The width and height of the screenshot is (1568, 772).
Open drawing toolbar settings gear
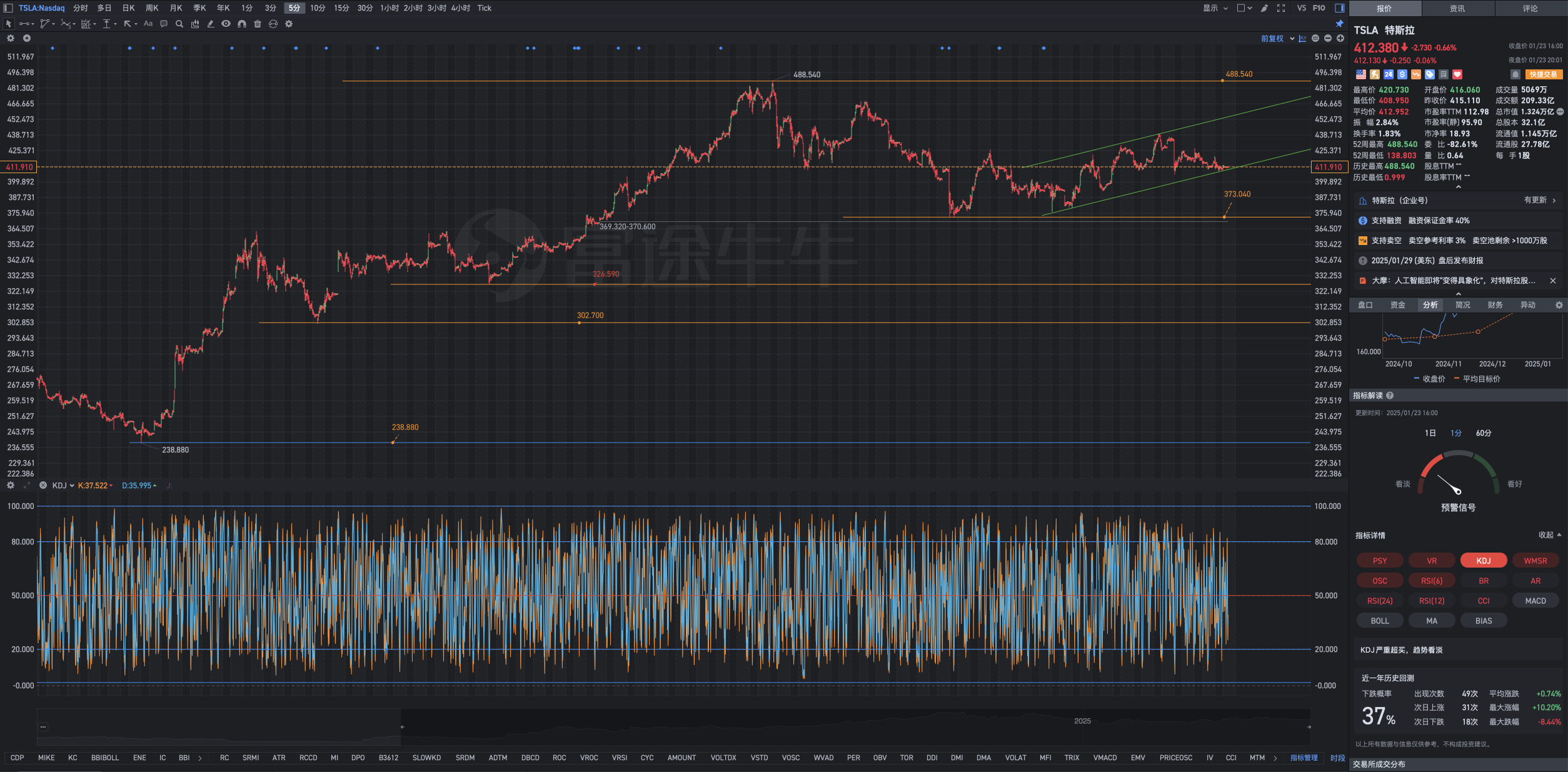coord(289,24)
